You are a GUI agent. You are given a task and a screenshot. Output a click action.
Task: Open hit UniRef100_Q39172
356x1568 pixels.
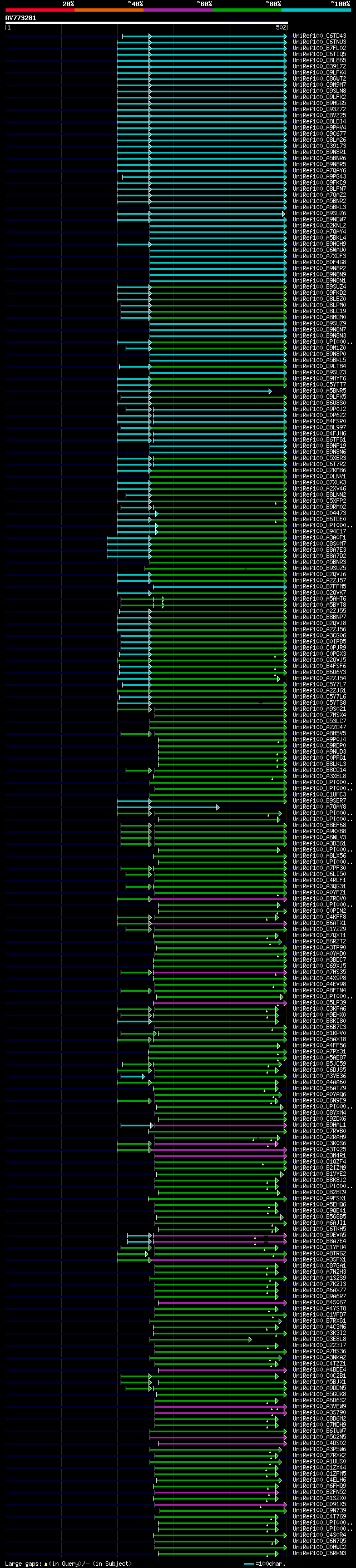coord(319,66)
